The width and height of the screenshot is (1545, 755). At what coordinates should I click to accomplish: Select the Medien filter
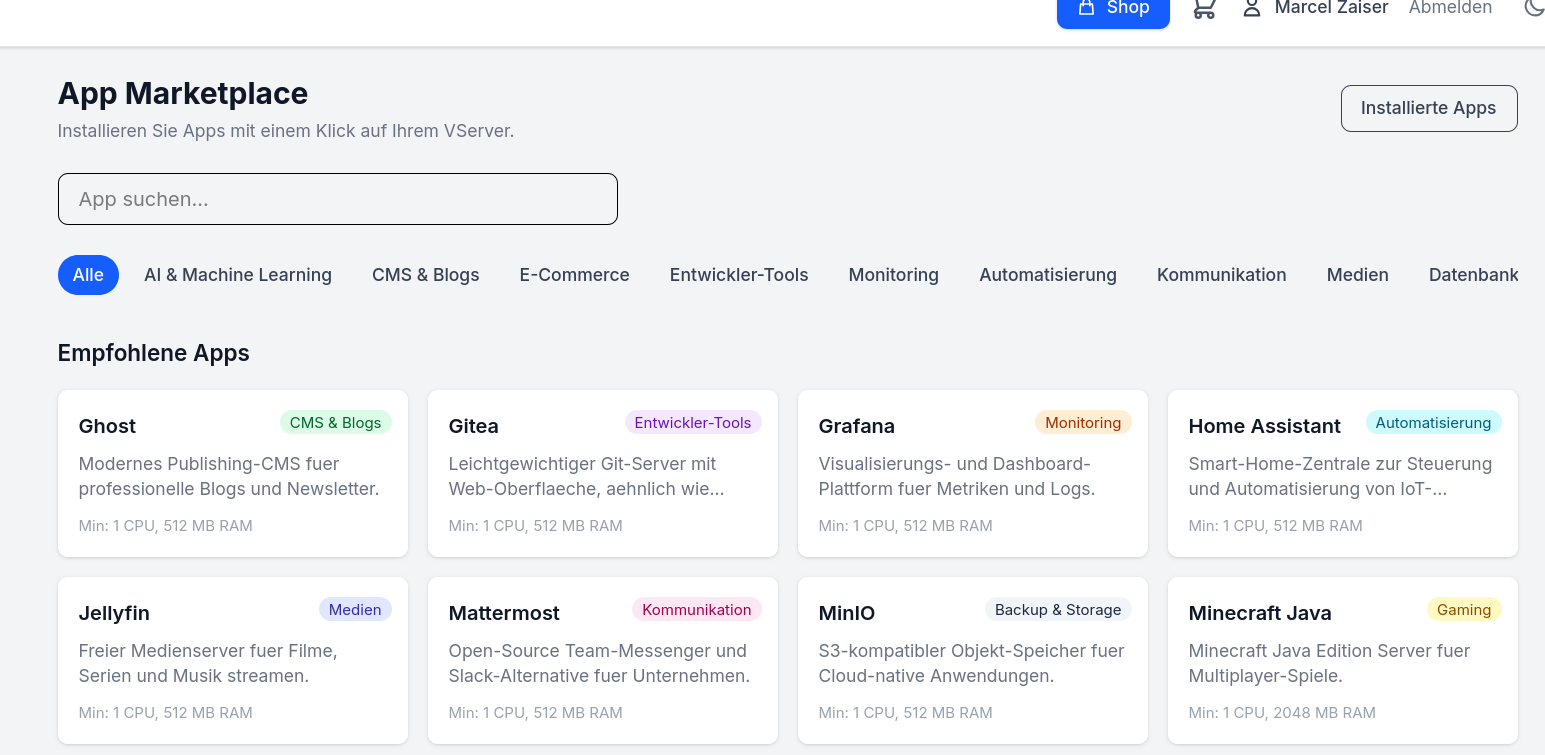coord(1357,274)
